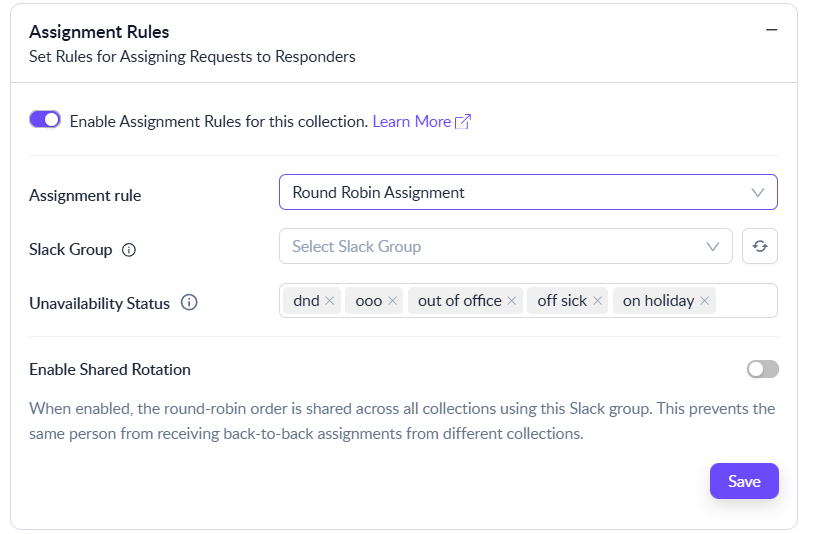This screenshot has width=813, height=534.
Task: Show info tooltip for Slack Group
Action: pyautogui.click(x=128, y=250)
